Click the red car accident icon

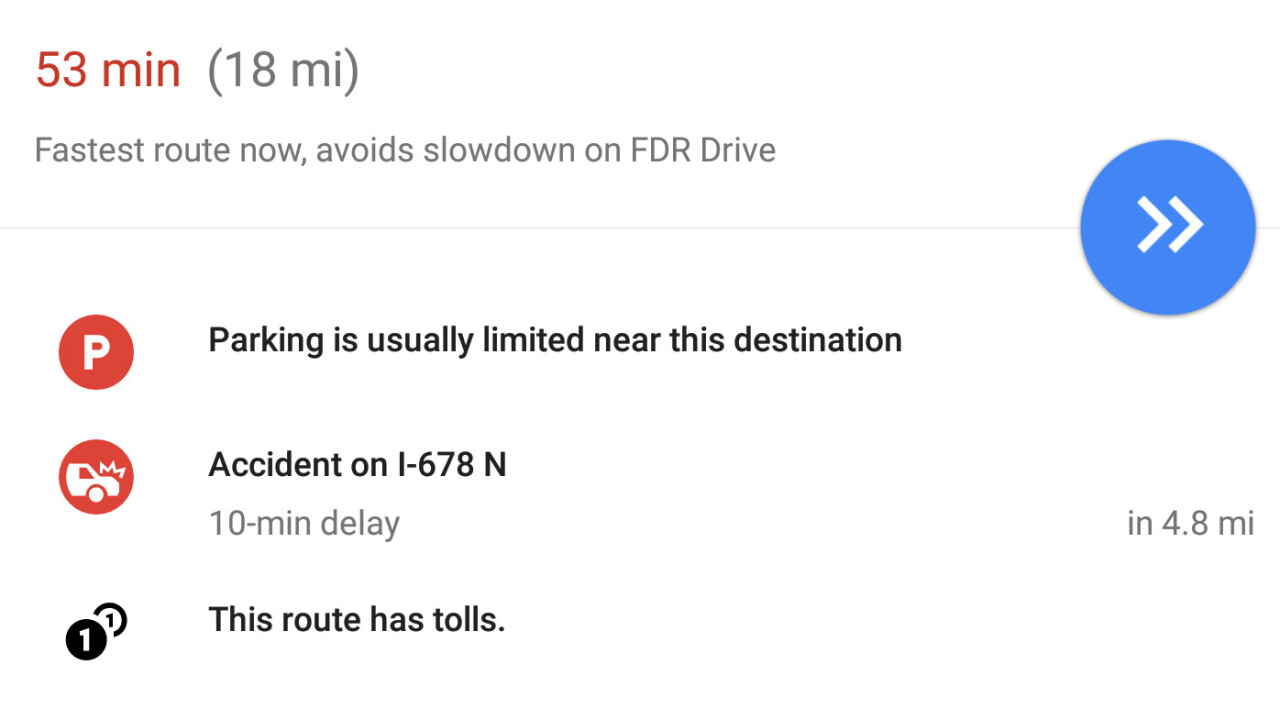(x=96, y=477)
